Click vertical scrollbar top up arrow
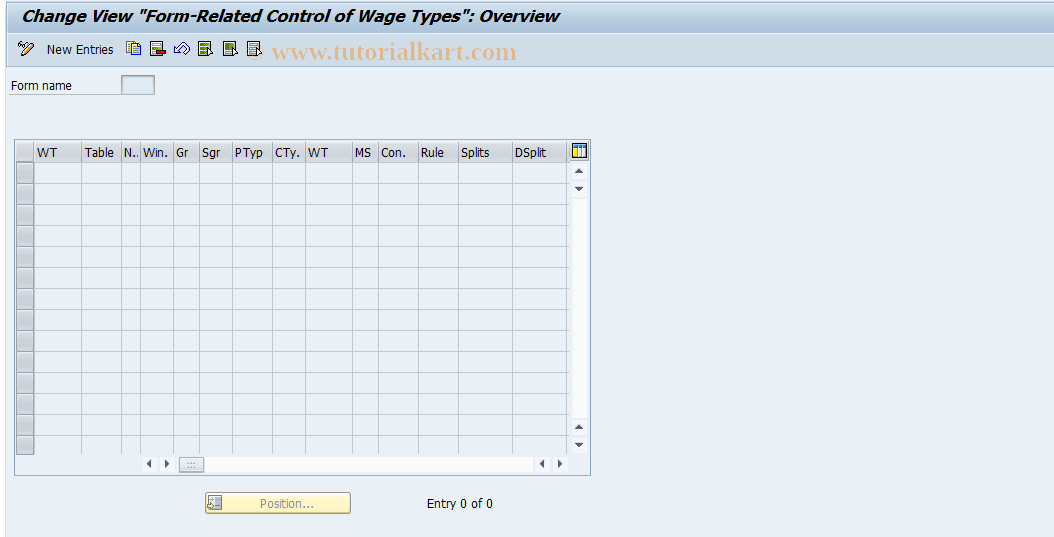 (579, 171)
